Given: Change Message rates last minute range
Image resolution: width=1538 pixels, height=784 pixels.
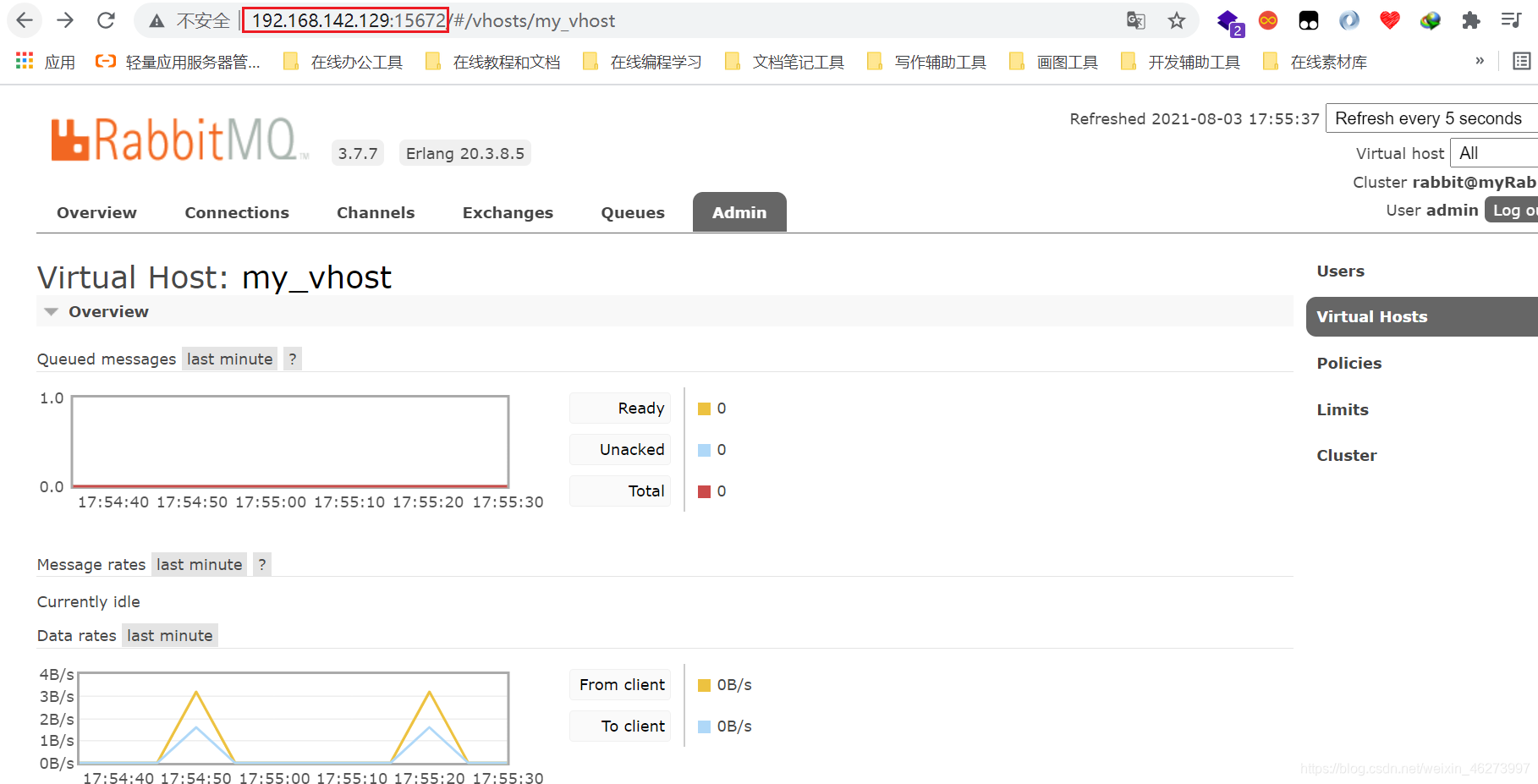Looking at the screenshot, I should click(x=199, y=564).
